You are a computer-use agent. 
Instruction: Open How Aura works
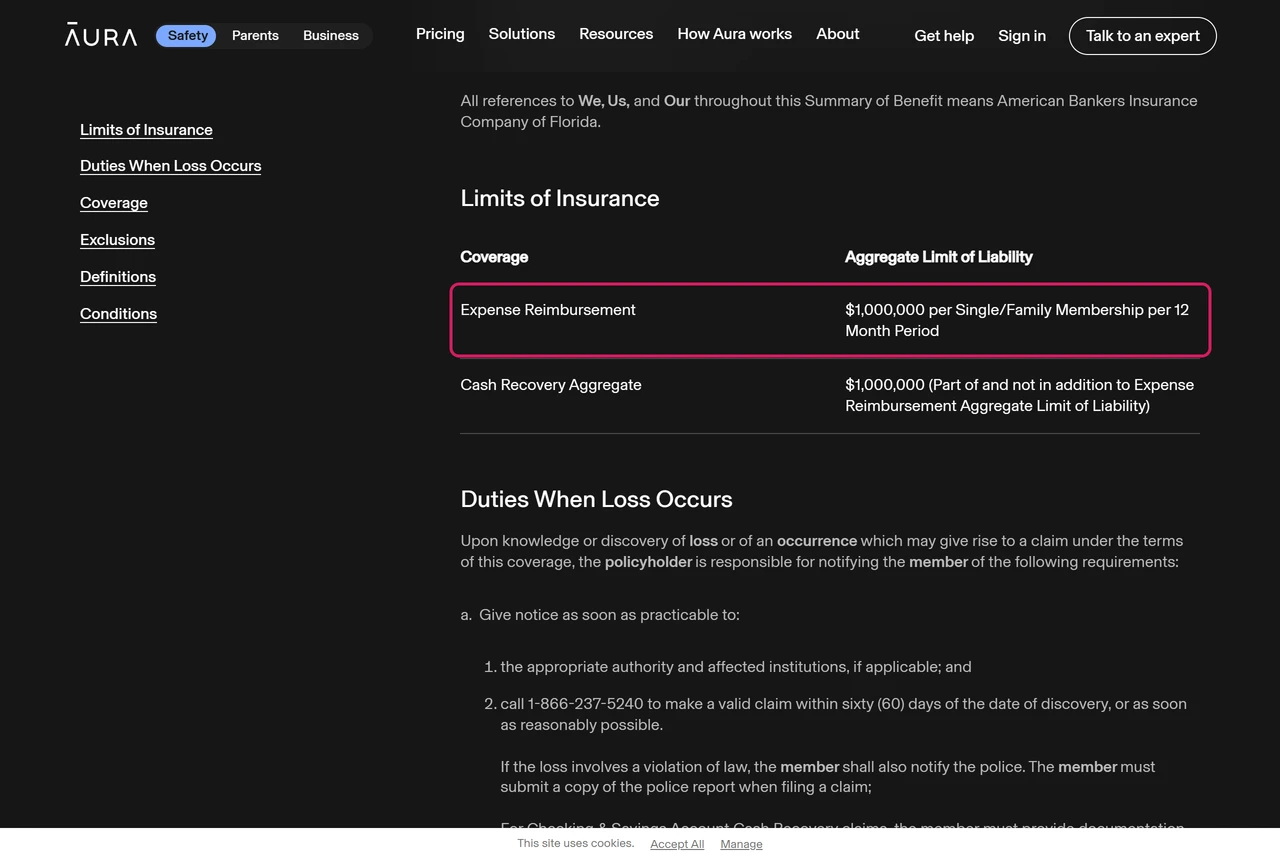(735, 34)
